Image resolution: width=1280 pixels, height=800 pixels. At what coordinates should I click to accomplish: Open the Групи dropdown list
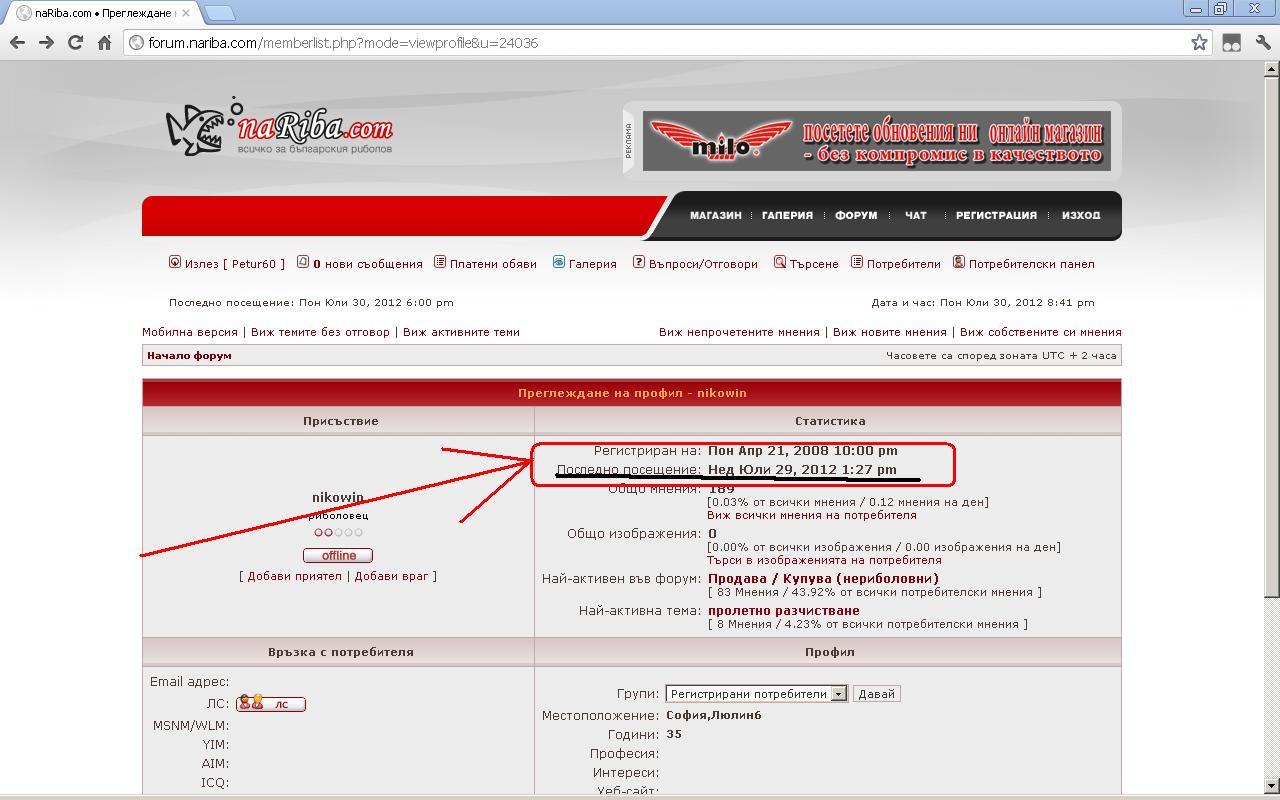pos(838,694)
